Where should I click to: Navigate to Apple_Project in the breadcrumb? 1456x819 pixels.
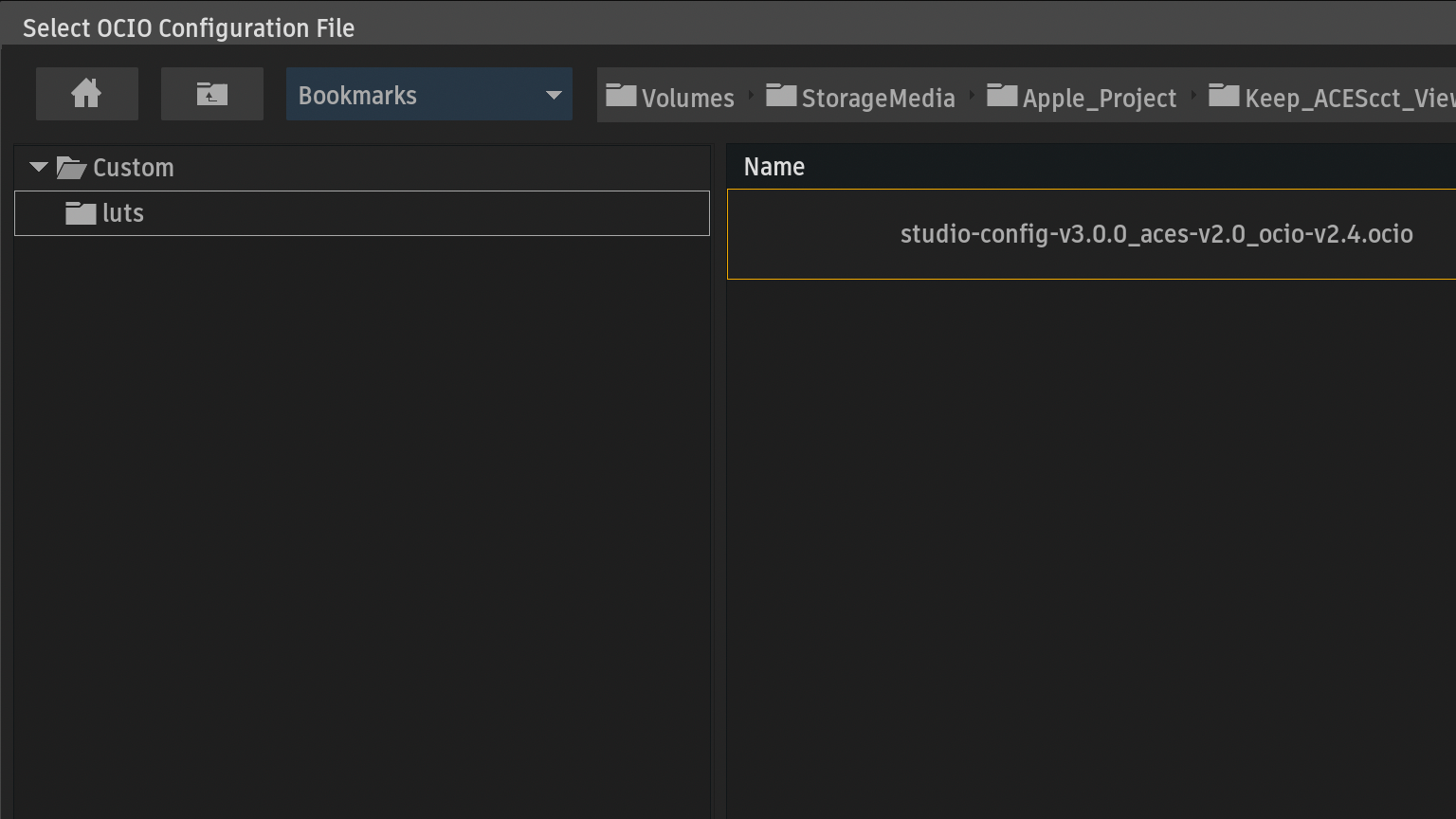coord(1100,98)
